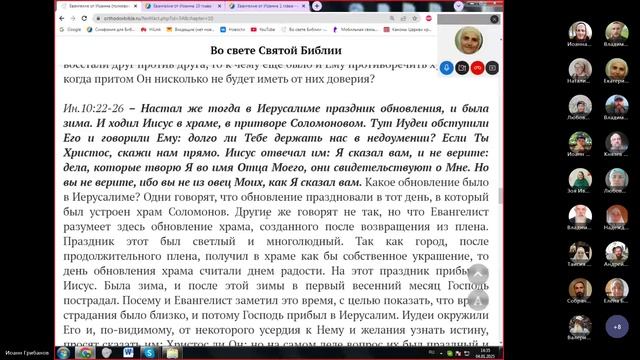Open a new browser tab with the plus button
Image resolution: width=640 pixels, height=360 pixels.
pos(317,6)
